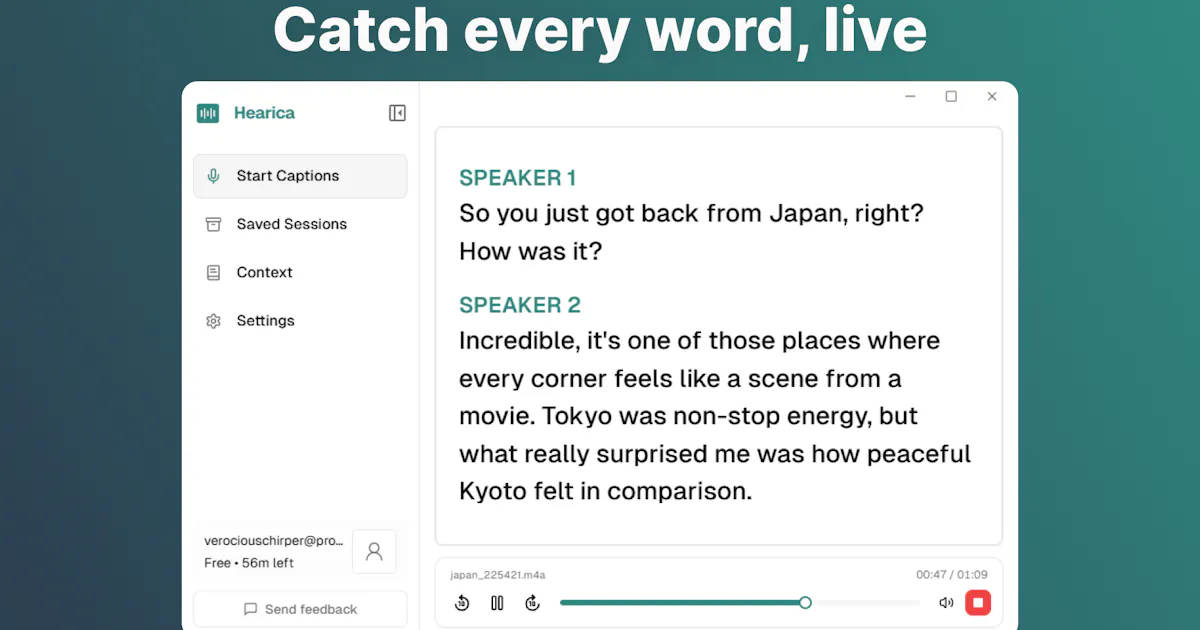1200x630 pixels.
Task: Click the SPEAKER 1 label
Action: tap(517, 178)
